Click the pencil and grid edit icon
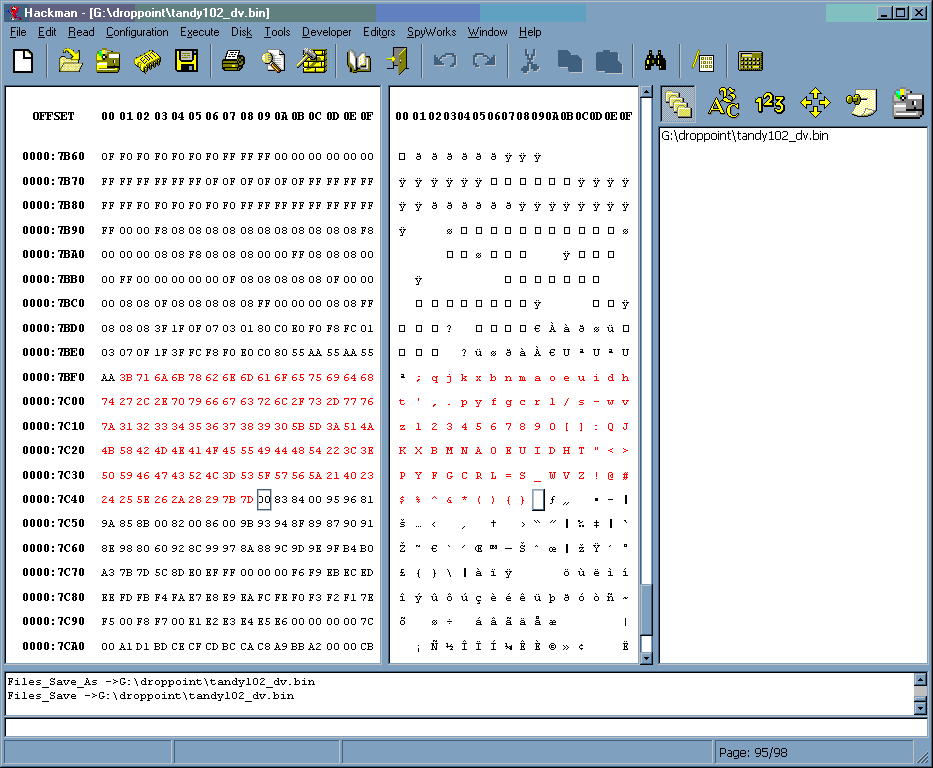Screen dimensions: 933x768 (x=703, y=61)
